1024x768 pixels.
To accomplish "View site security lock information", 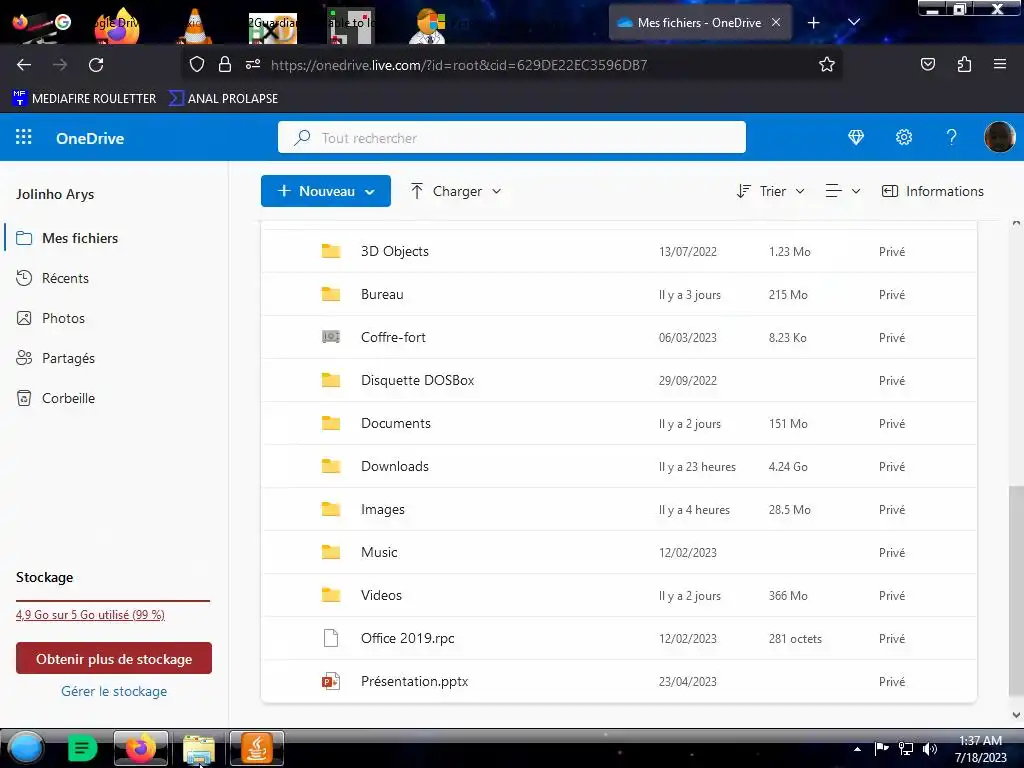I will (x=225, y=65).
